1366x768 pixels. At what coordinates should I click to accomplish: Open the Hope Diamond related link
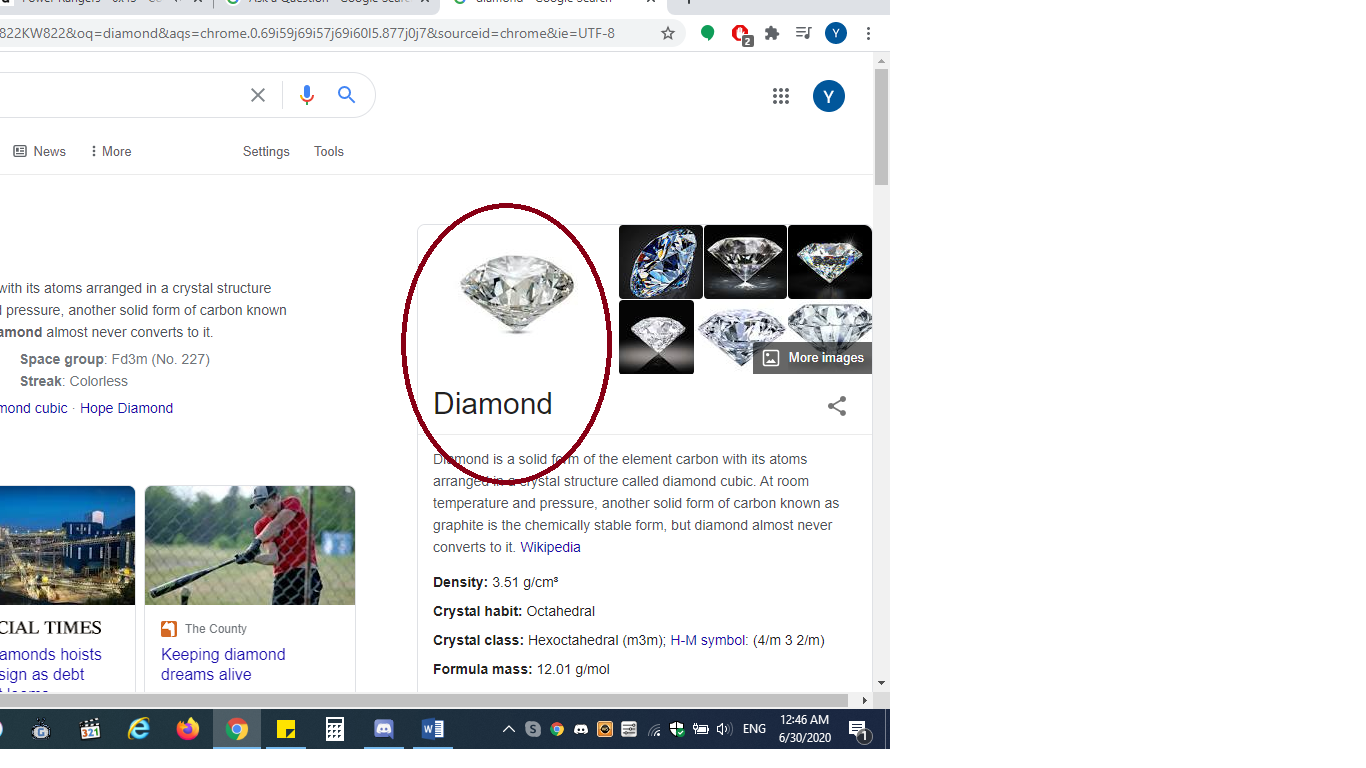tap(126, 408)
